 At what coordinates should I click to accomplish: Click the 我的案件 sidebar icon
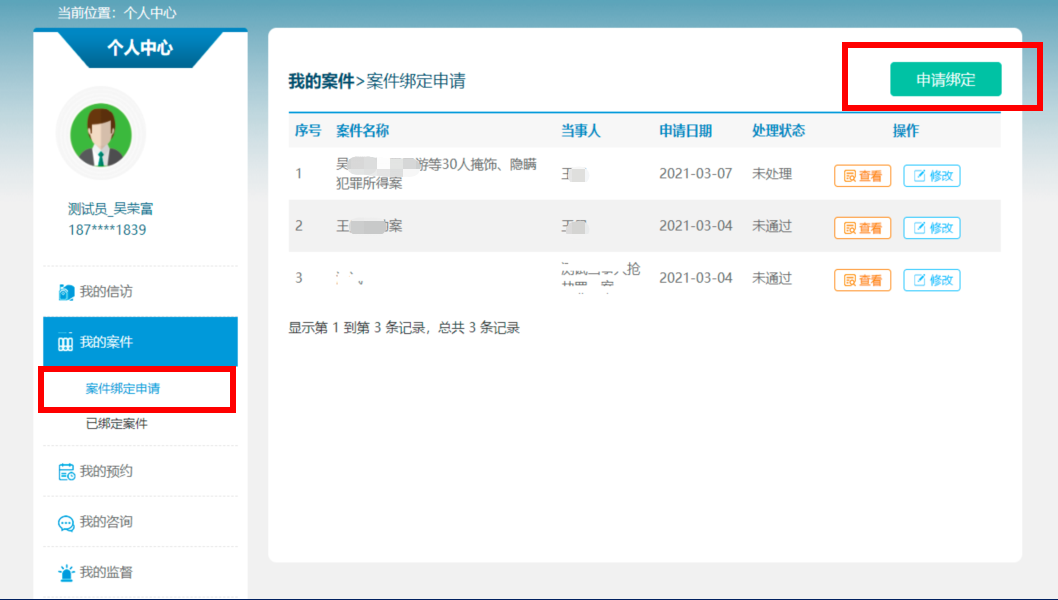click(66, 343)
